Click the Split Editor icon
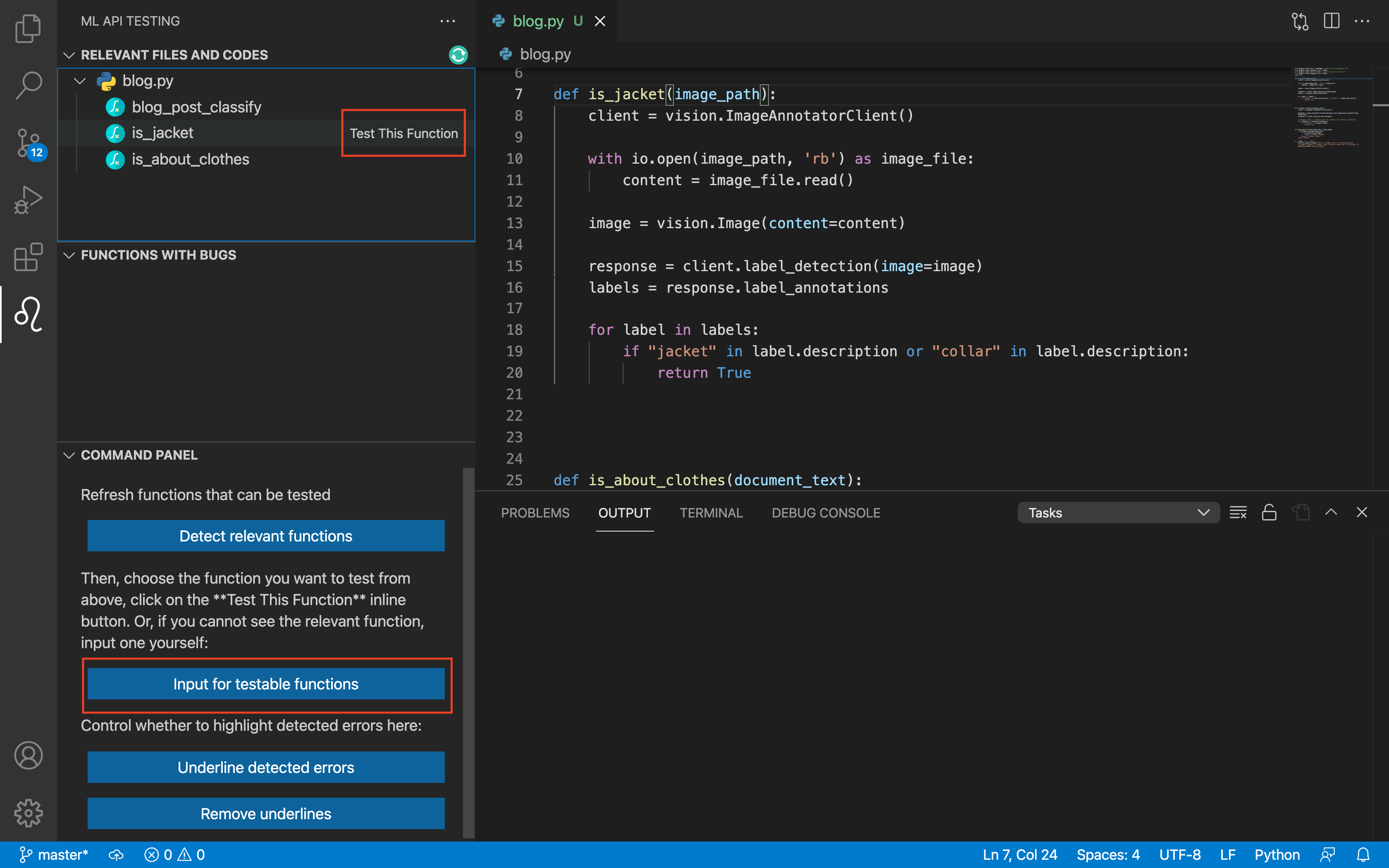The width and height of the screenshot is (1389, 868). click(1331, 21)
